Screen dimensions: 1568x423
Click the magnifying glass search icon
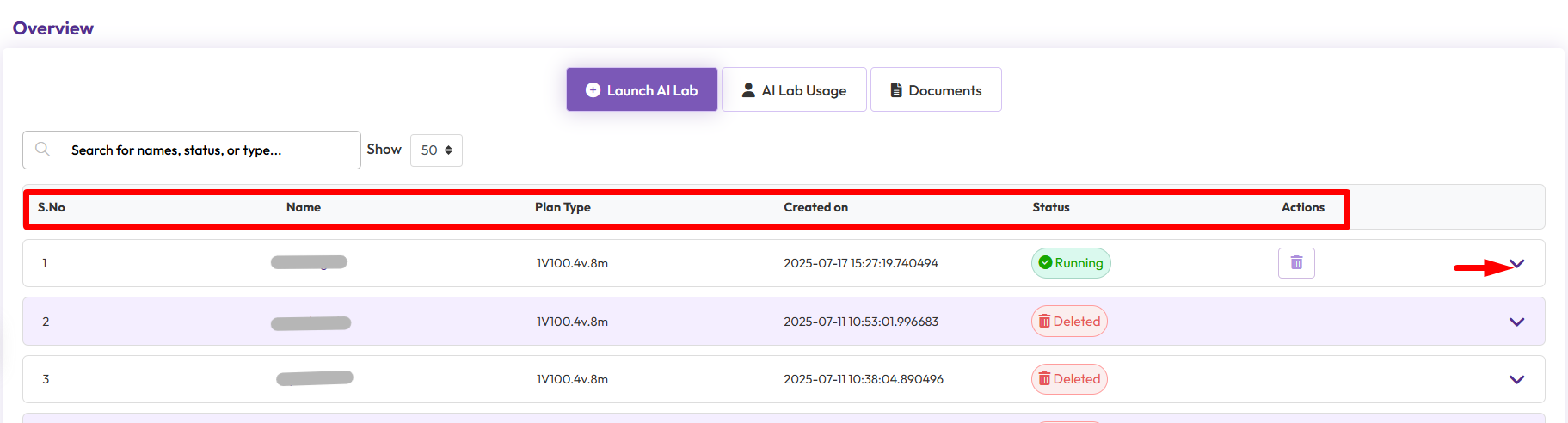click(42, 150)
